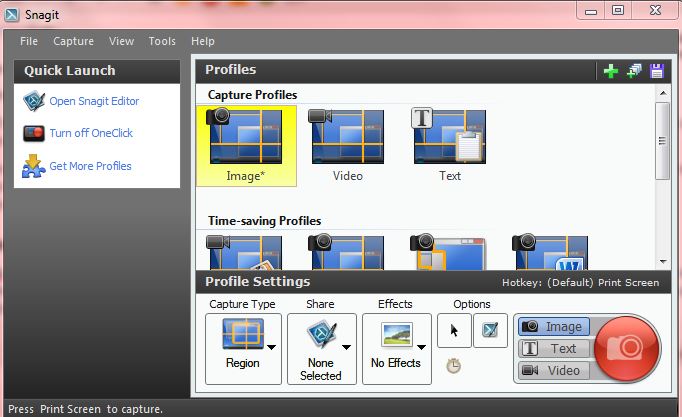Select the Text capture profile
Viewport: 682px width, 417px height.
click(x=450, y=146)
